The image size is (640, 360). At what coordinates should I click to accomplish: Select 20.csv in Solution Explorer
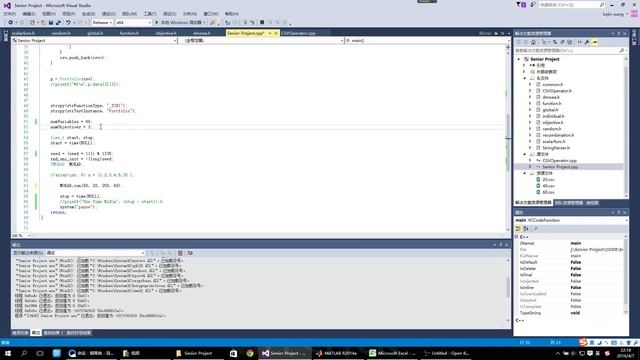point(548,180)
